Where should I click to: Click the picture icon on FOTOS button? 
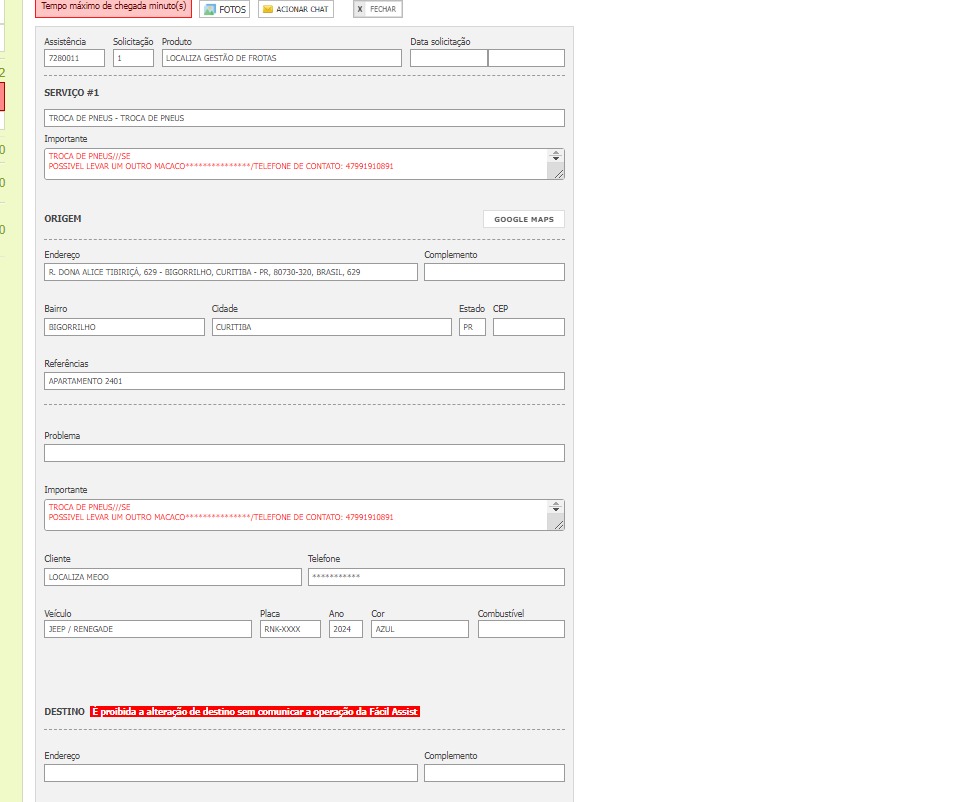tap(210, 9)
